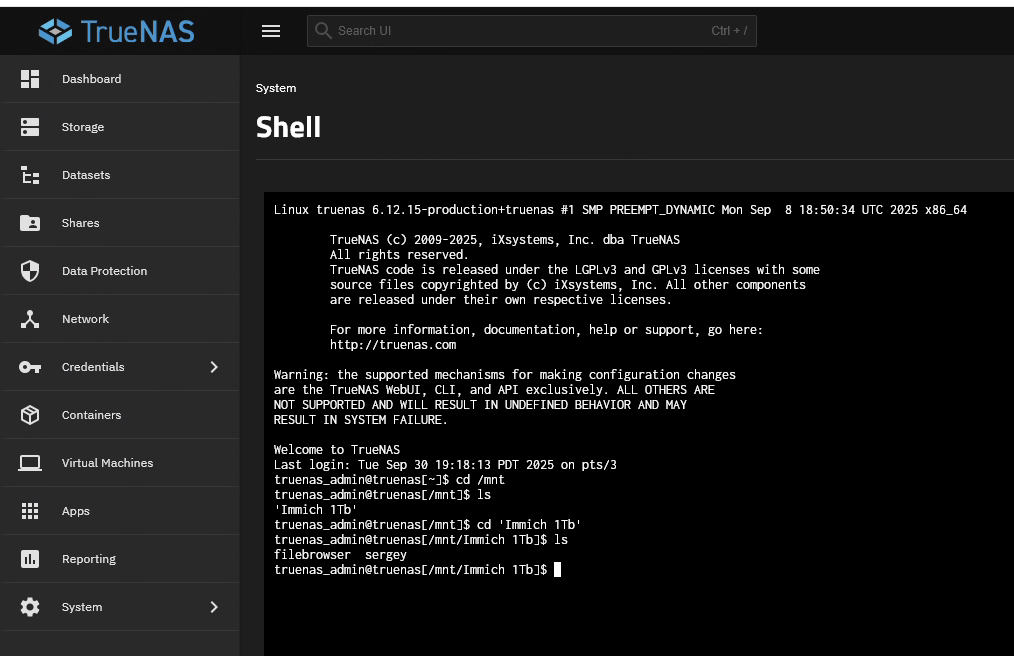Open Data Protection page

(105, 271)
